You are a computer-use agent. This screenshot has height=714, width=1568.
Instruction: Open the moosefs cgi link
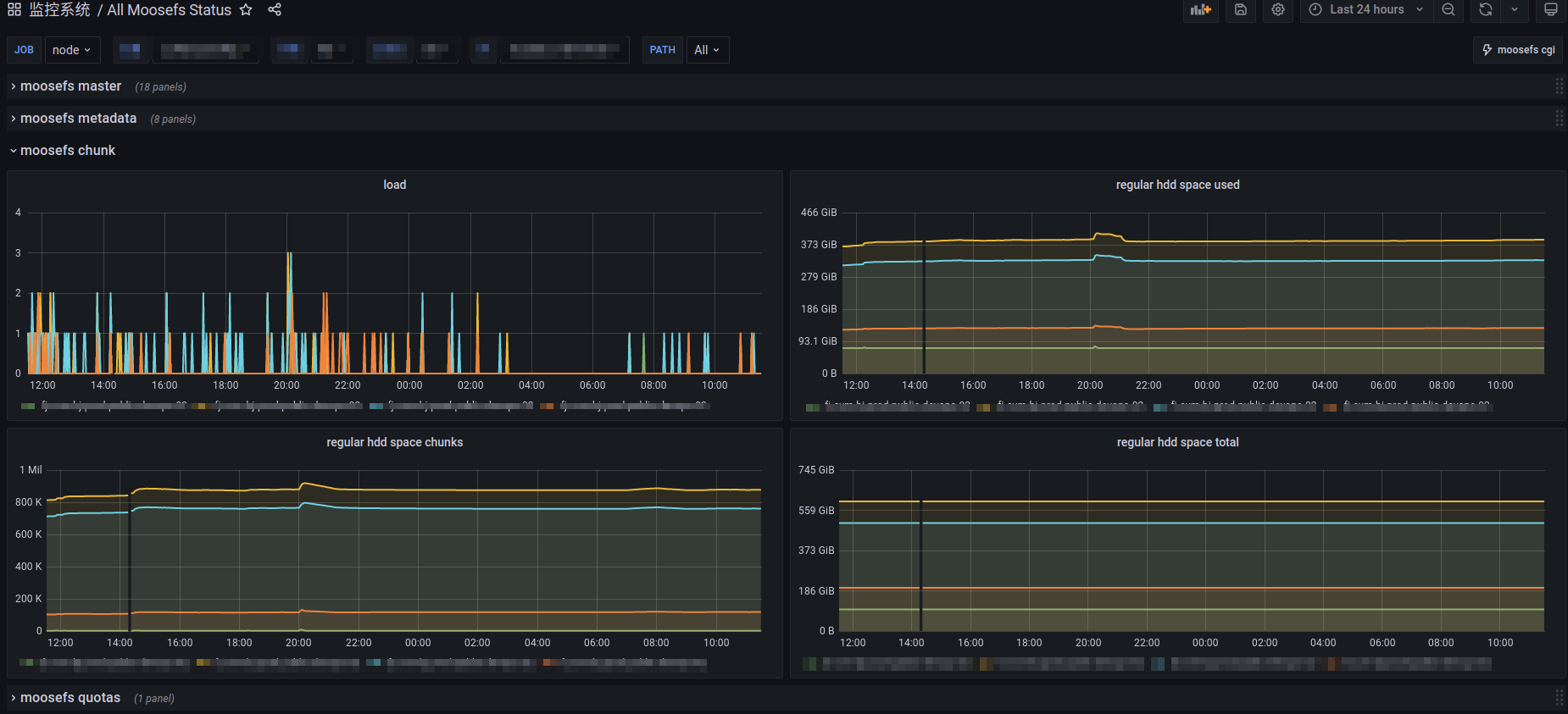1518,50
